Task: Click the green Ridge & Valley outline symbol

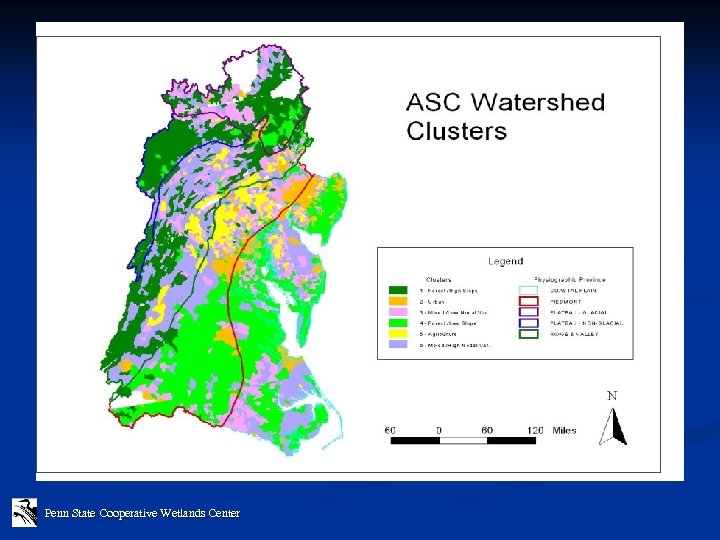Action: click(529, 334)
